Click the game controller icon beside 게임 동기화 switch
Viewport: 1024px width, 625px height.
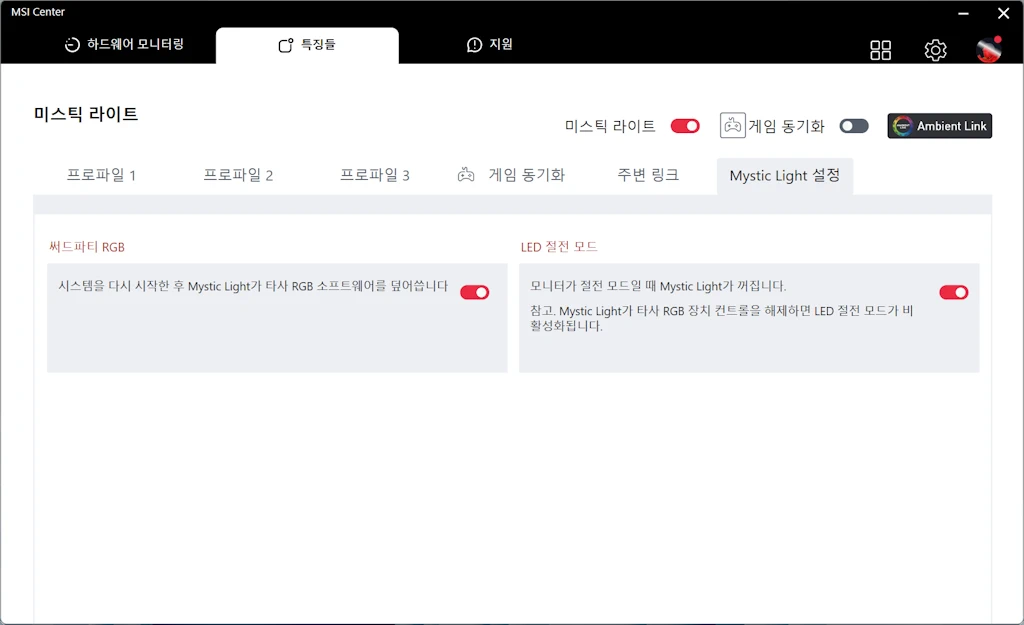pyautogui.click(x=733, y=125)
